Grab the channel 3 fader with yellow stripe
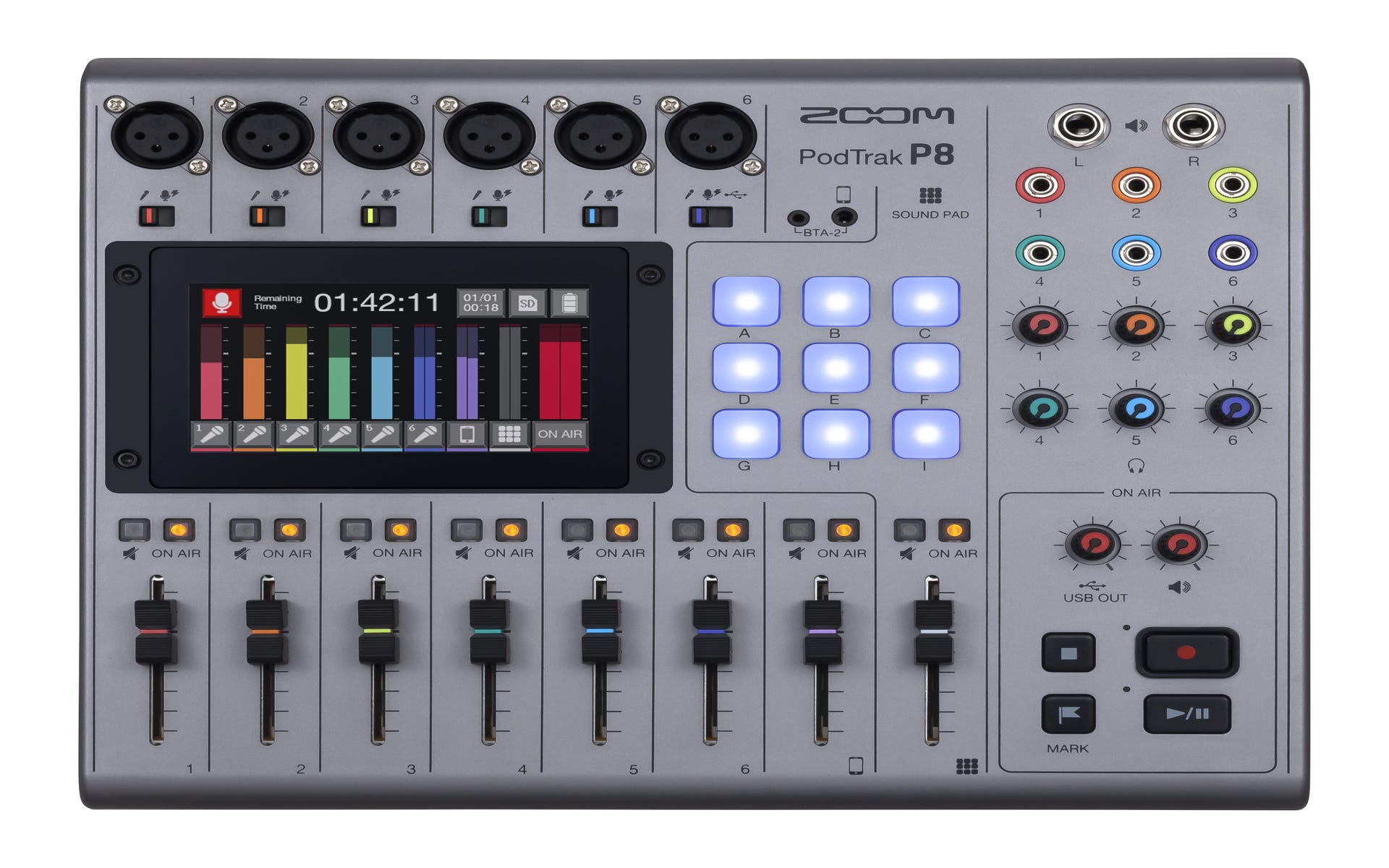The width and height of the screenshot is (1389, 868). (x=378, y=631)
